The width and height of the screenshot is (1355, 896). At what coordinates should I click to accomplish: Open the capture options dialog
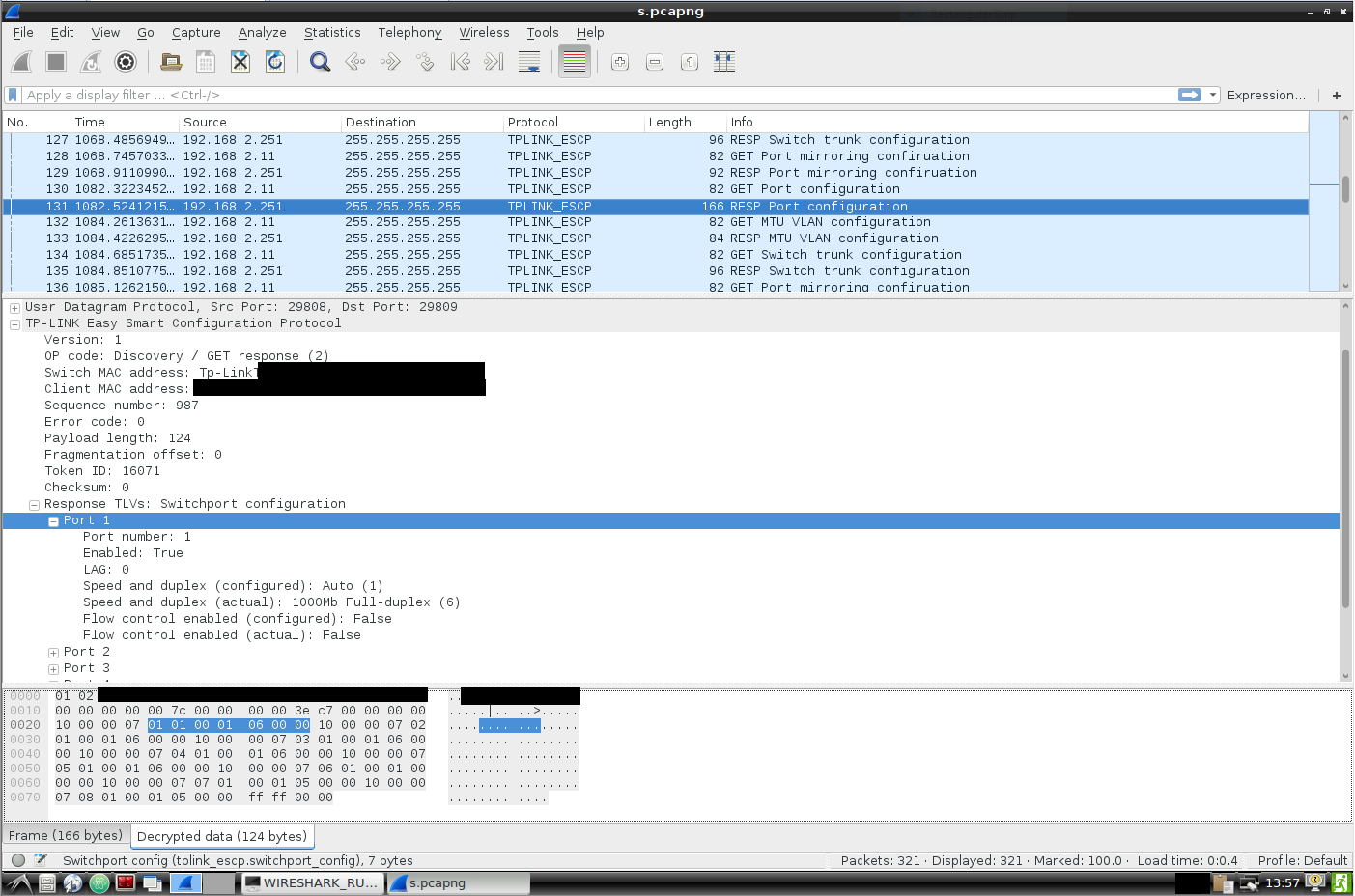coord(125,62)
